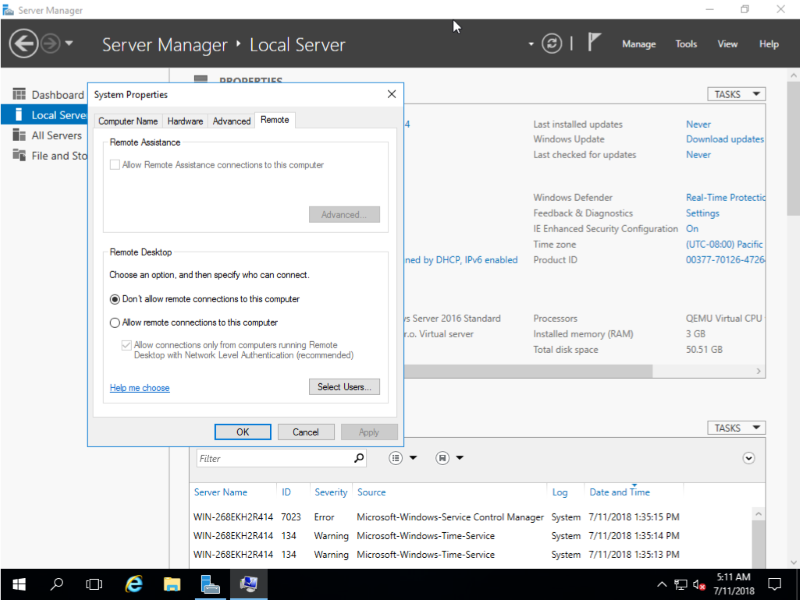The image size is (800, 600).
Task: Click the Last installed updates Never link
Action: pos(698,124)
